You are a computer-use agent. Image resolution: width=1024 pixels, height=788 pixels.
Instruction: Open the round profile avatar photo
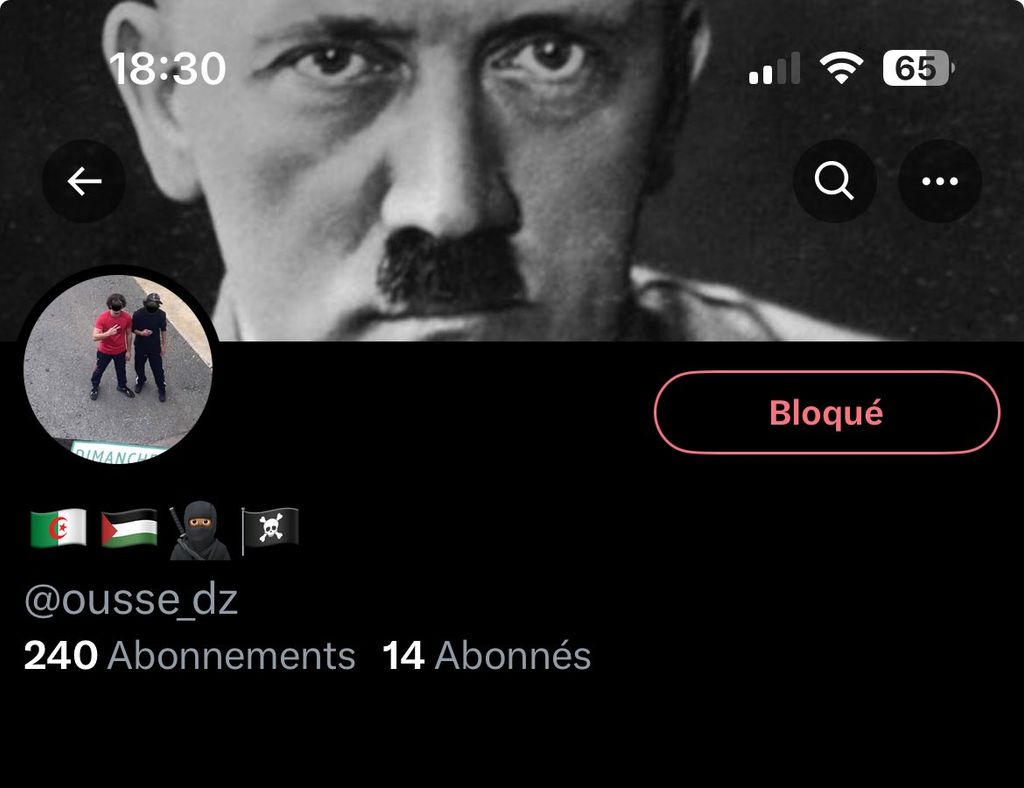[118, 369]
